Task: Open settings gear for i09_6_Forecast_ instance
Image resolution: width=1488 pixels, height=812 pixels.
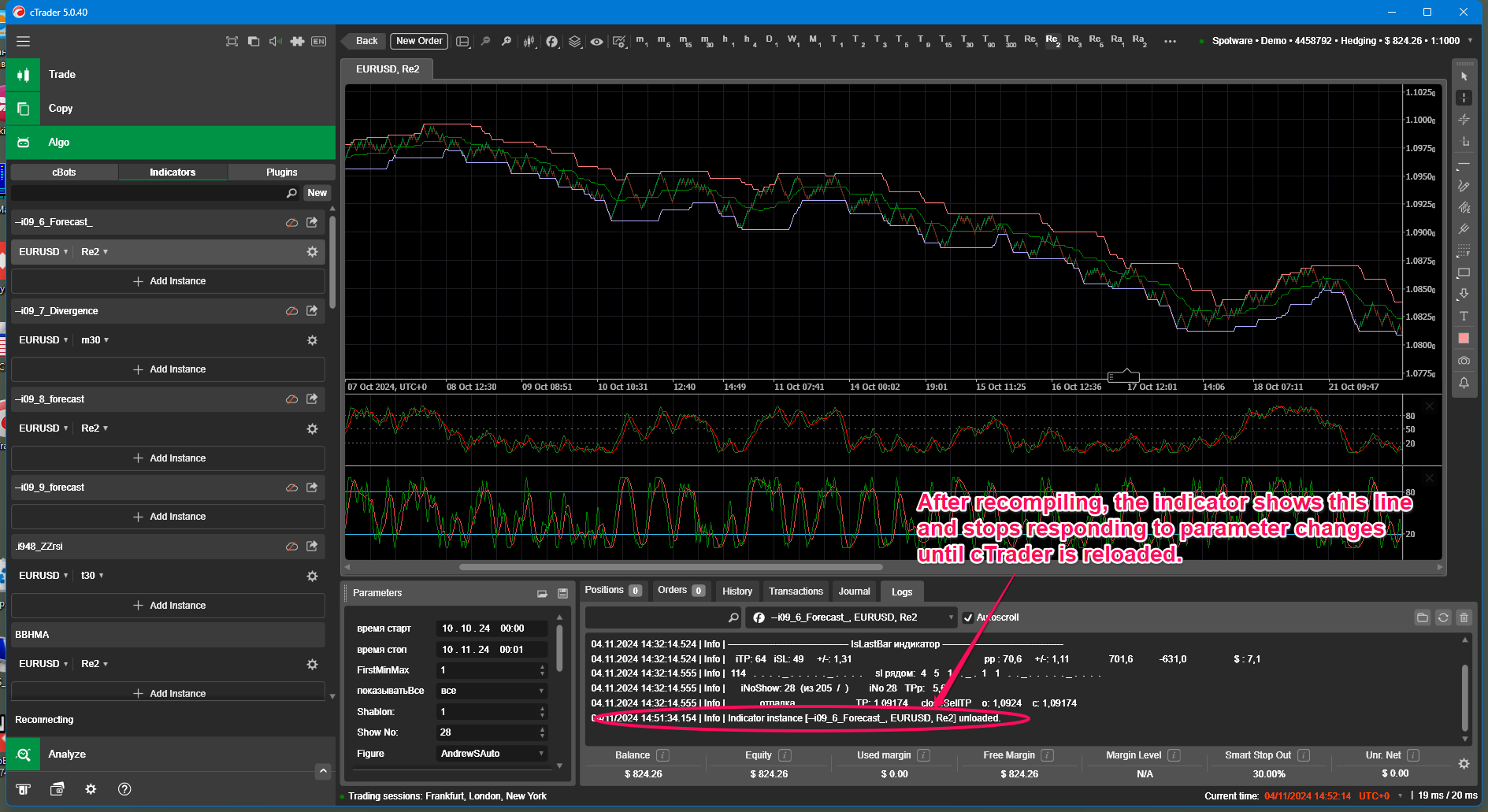Action: [x=312, y=252]
